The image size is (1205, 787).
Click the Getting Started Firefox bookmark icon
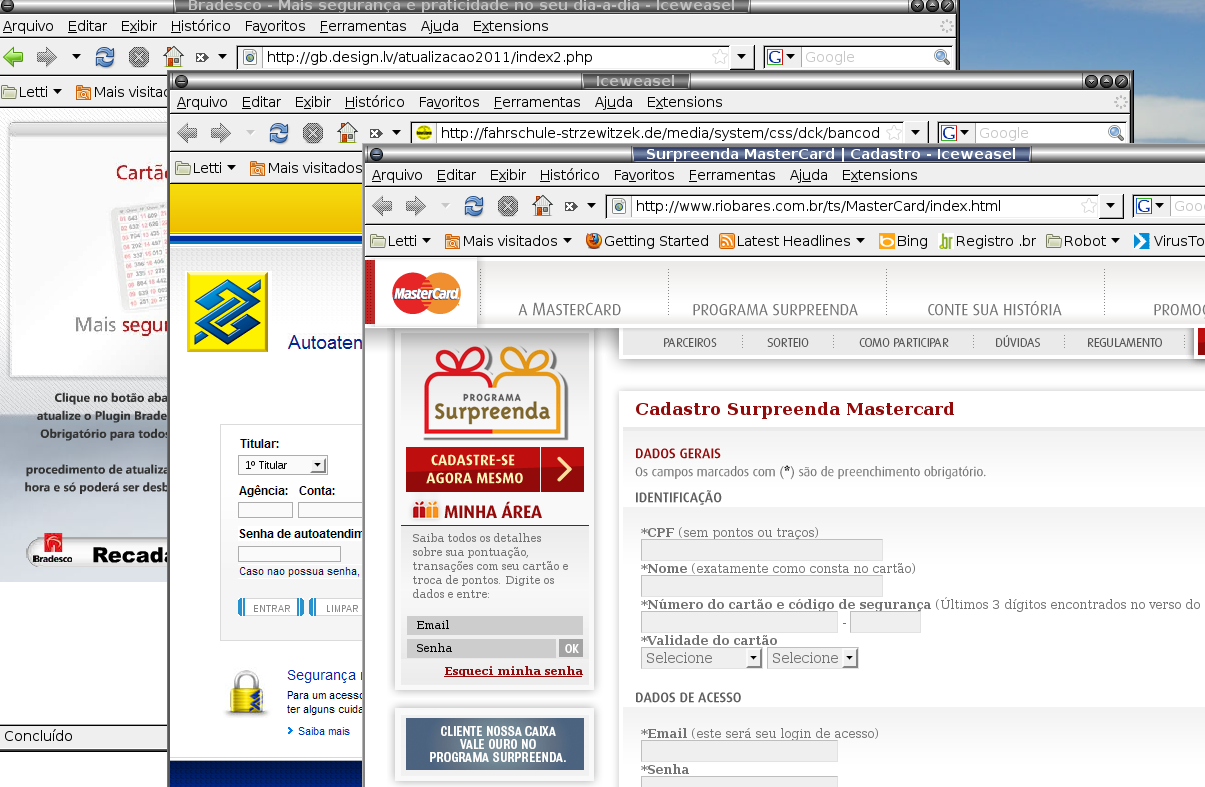coord(594,241)
